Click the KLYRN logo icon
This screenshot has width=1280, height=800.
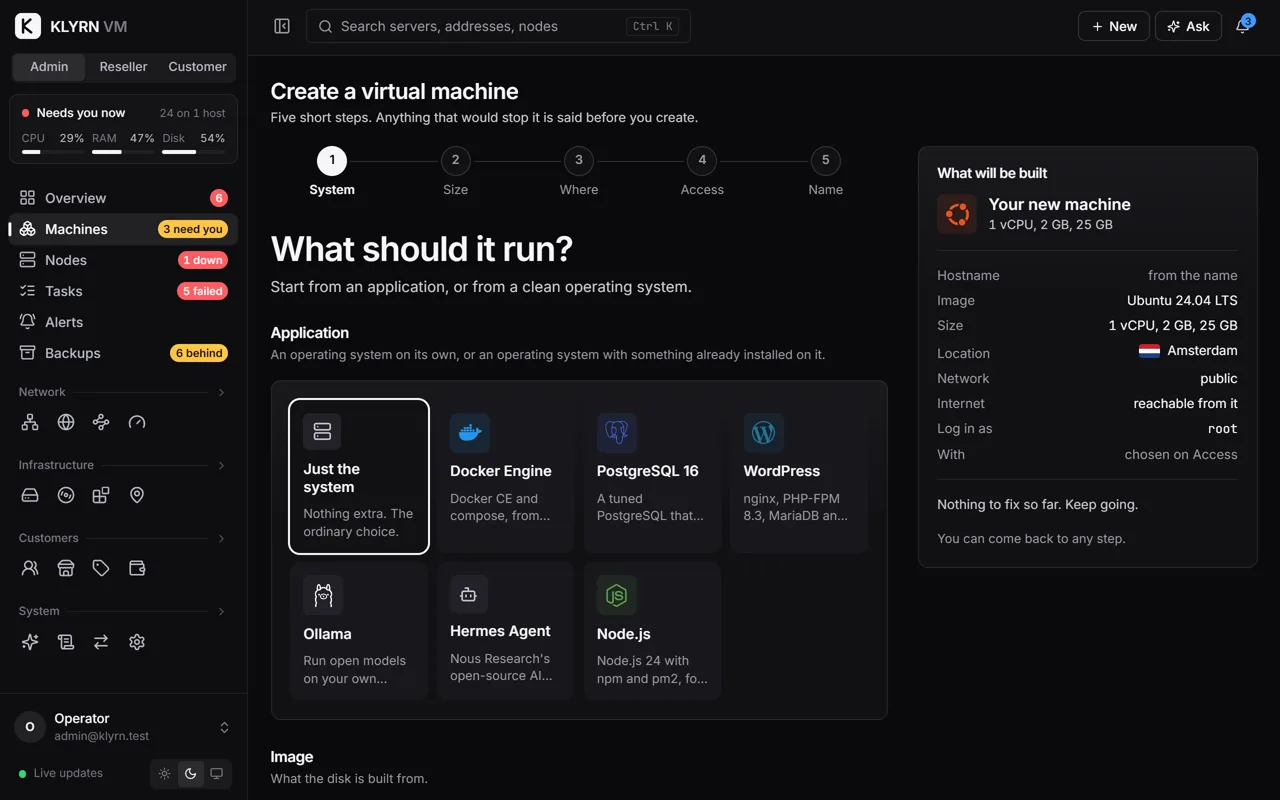click(x=28, y=26)
